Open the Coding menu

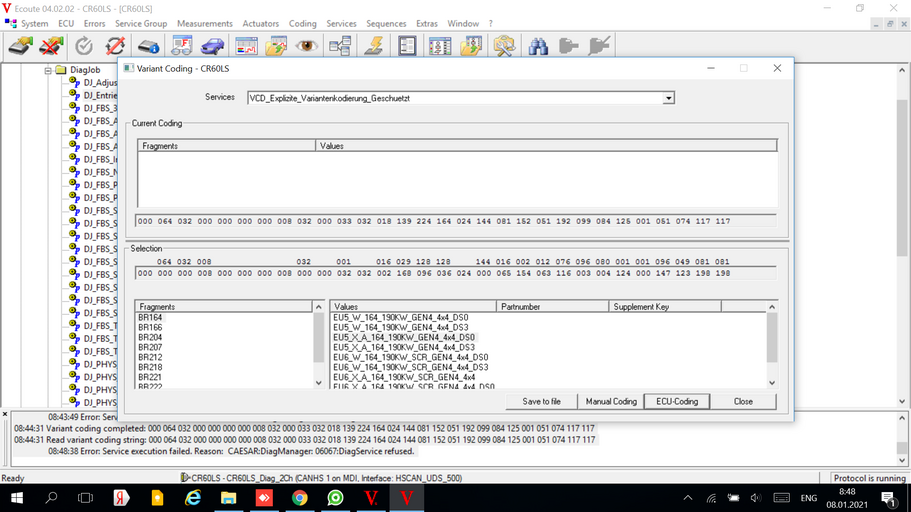[x=303, y=24]
